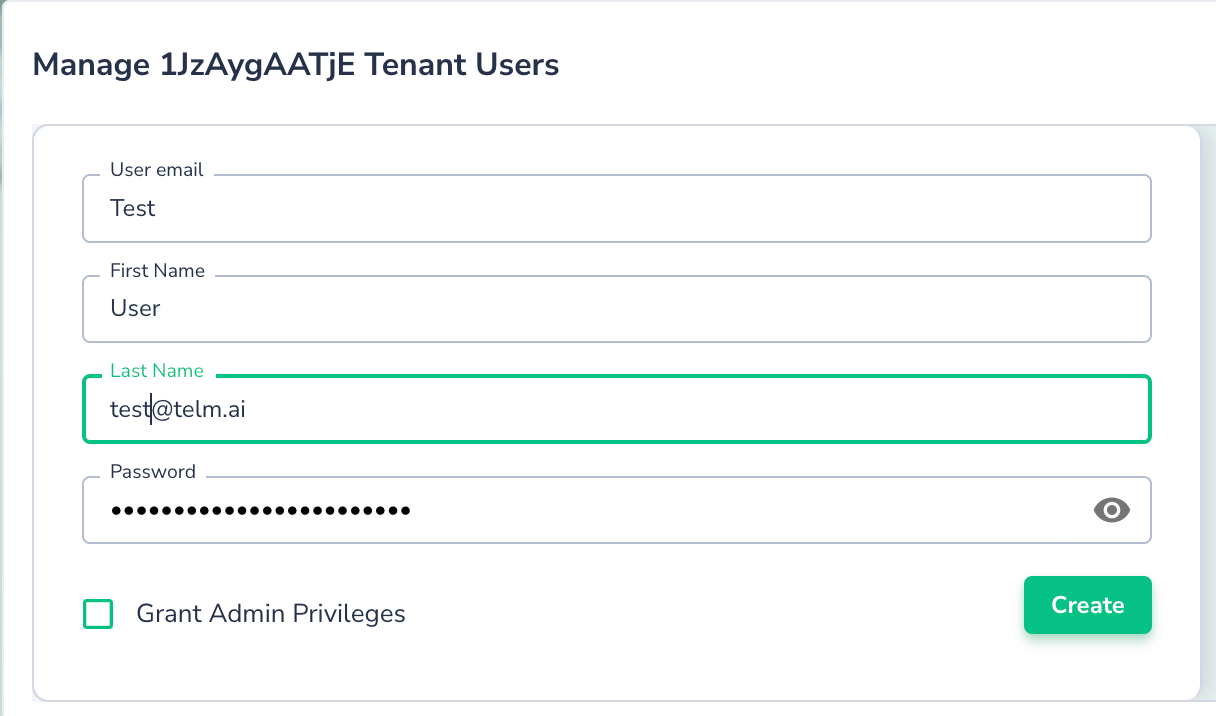Click the "telm.ai" domain in Last Name

tap(209, 409)
